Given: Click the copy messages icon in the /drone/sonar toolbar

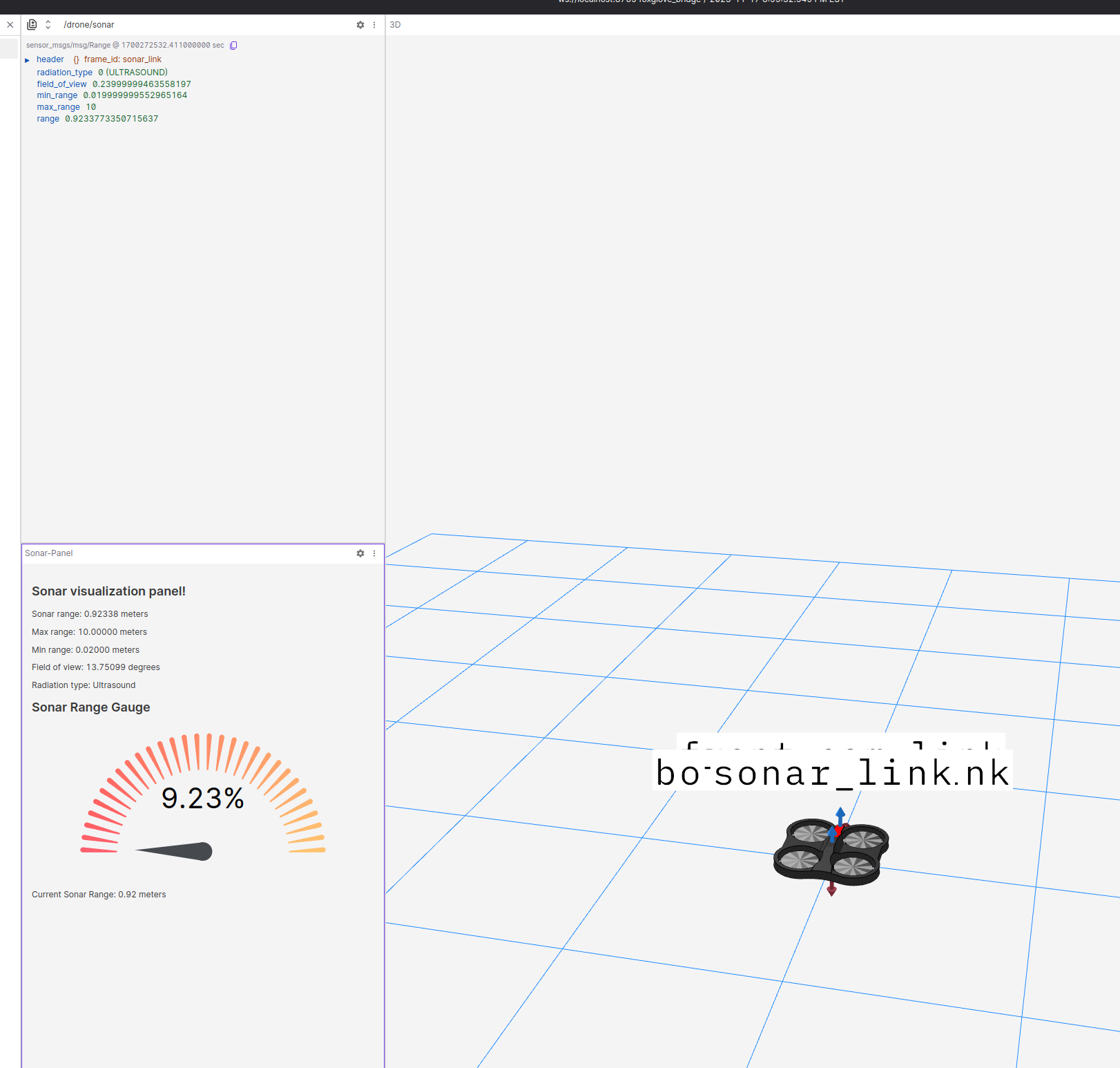Looking at the screenshot, I should (x=32, y=24).
